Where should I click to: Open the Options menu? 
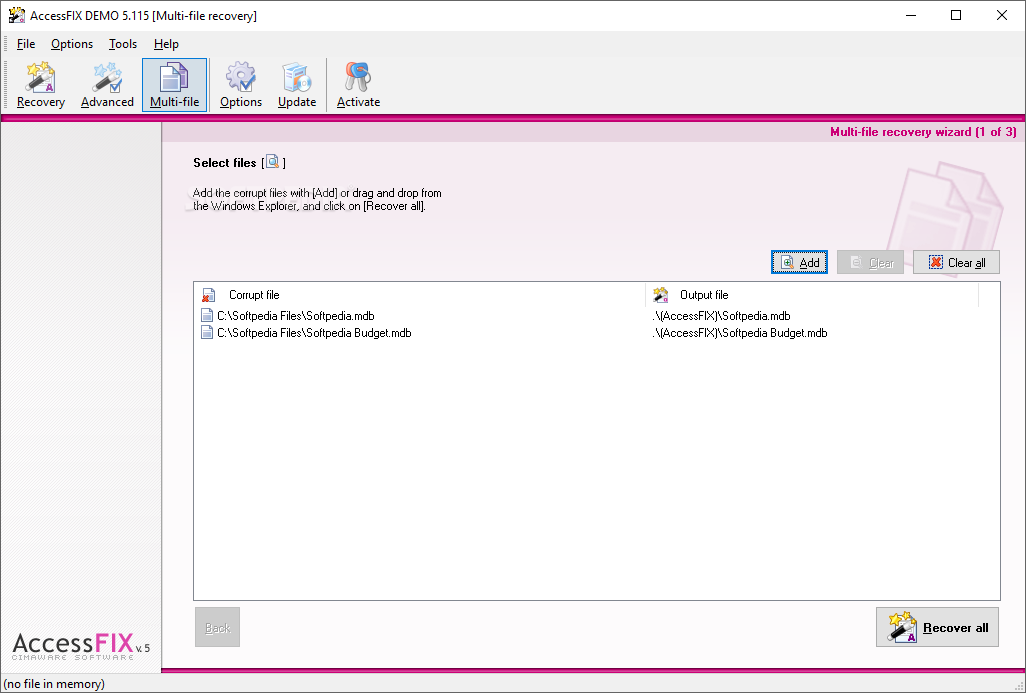click(72, 44)
